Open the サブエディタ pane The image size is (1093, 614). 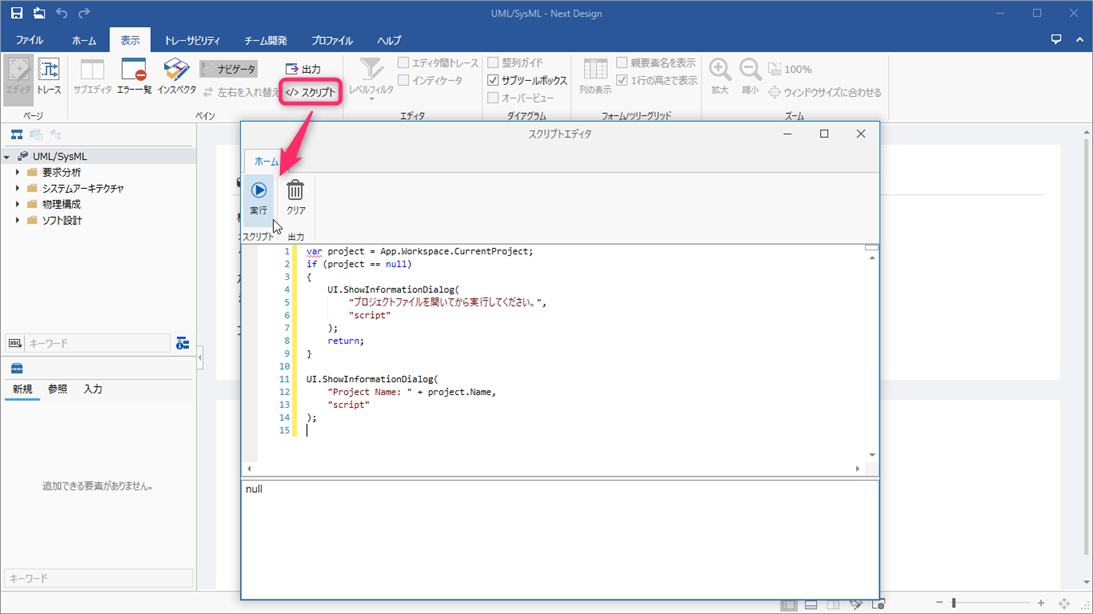coord(90,75)
